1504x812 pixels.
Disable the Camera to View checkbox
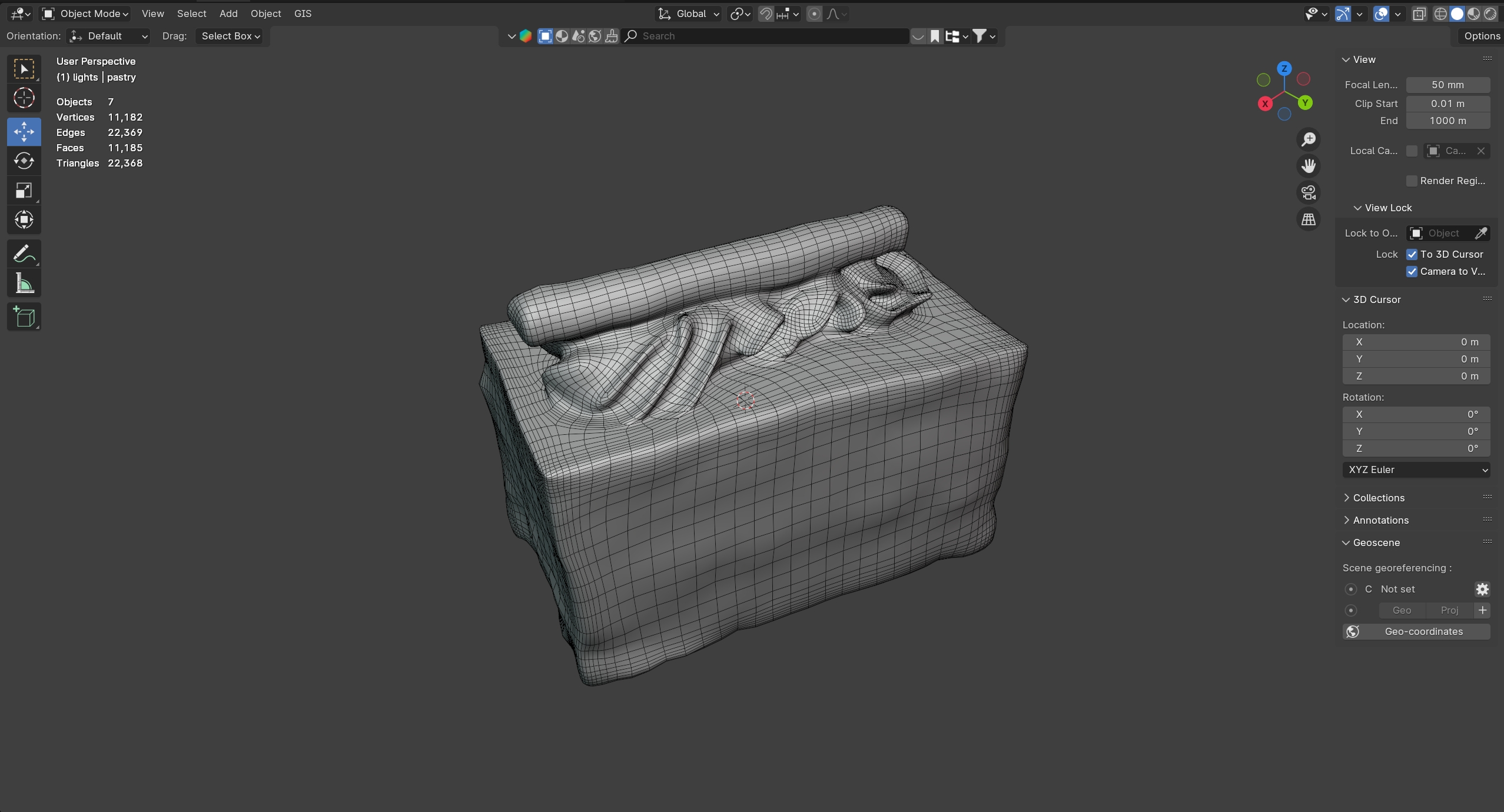[1412, 271]
